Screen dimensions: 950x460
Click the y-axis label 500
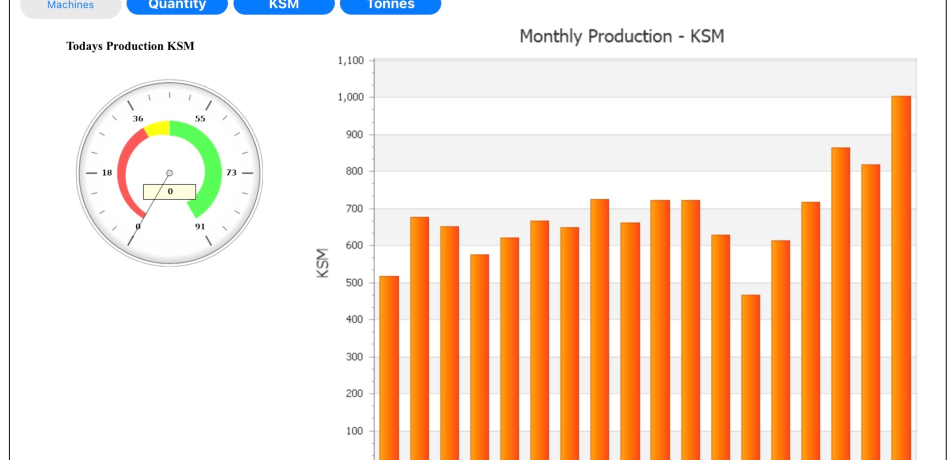pyautogui.click(x=354, y=282)
